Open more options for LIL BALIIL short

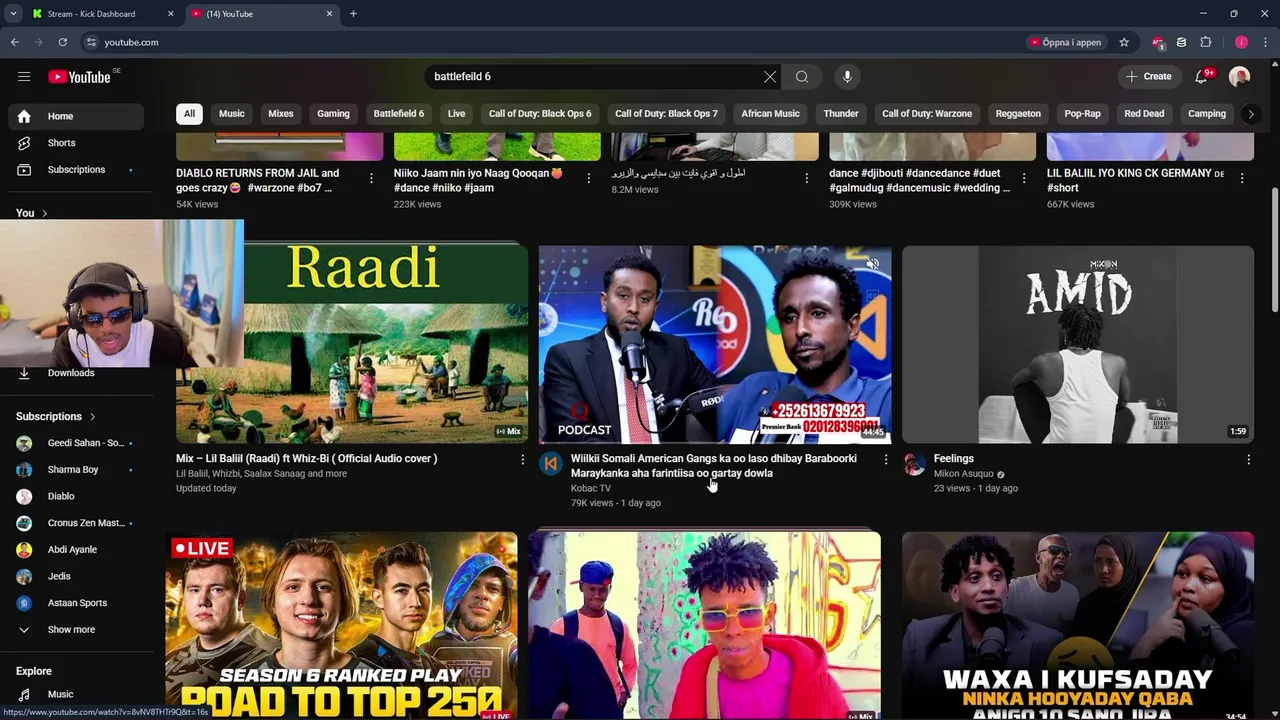[x=1242, y=178]
